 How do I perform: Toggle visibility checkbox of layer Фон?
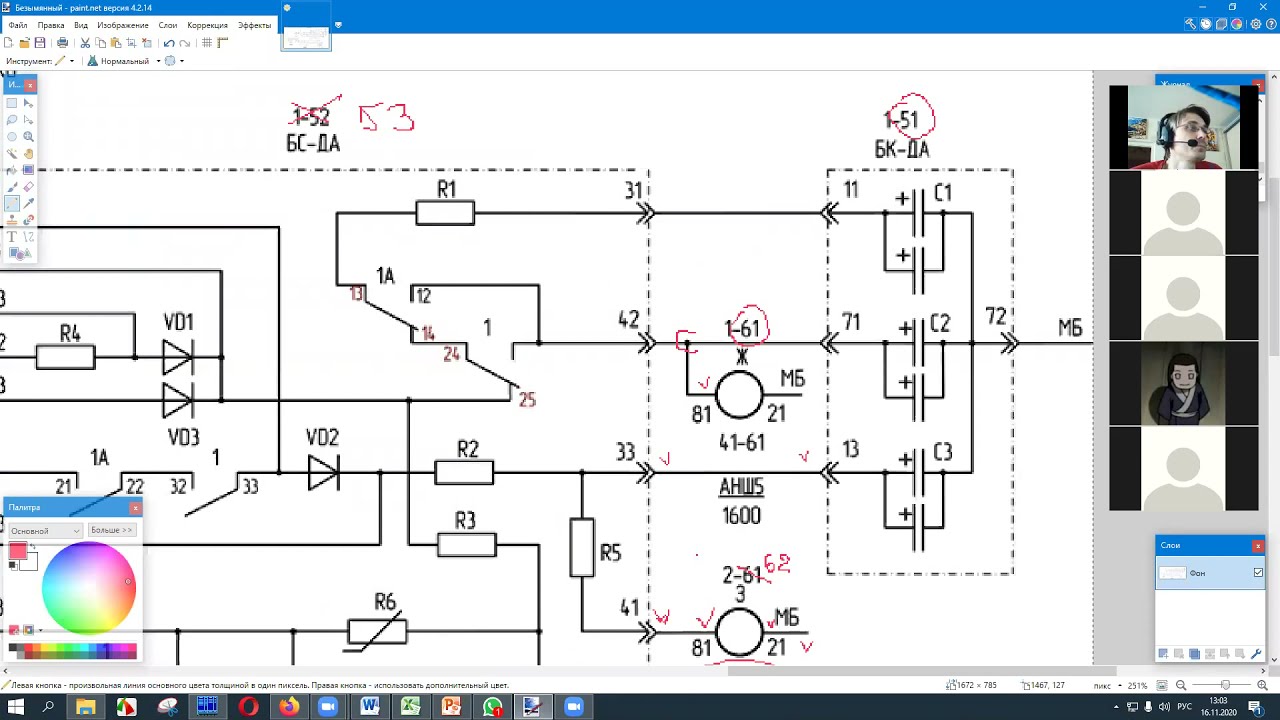1258,573
